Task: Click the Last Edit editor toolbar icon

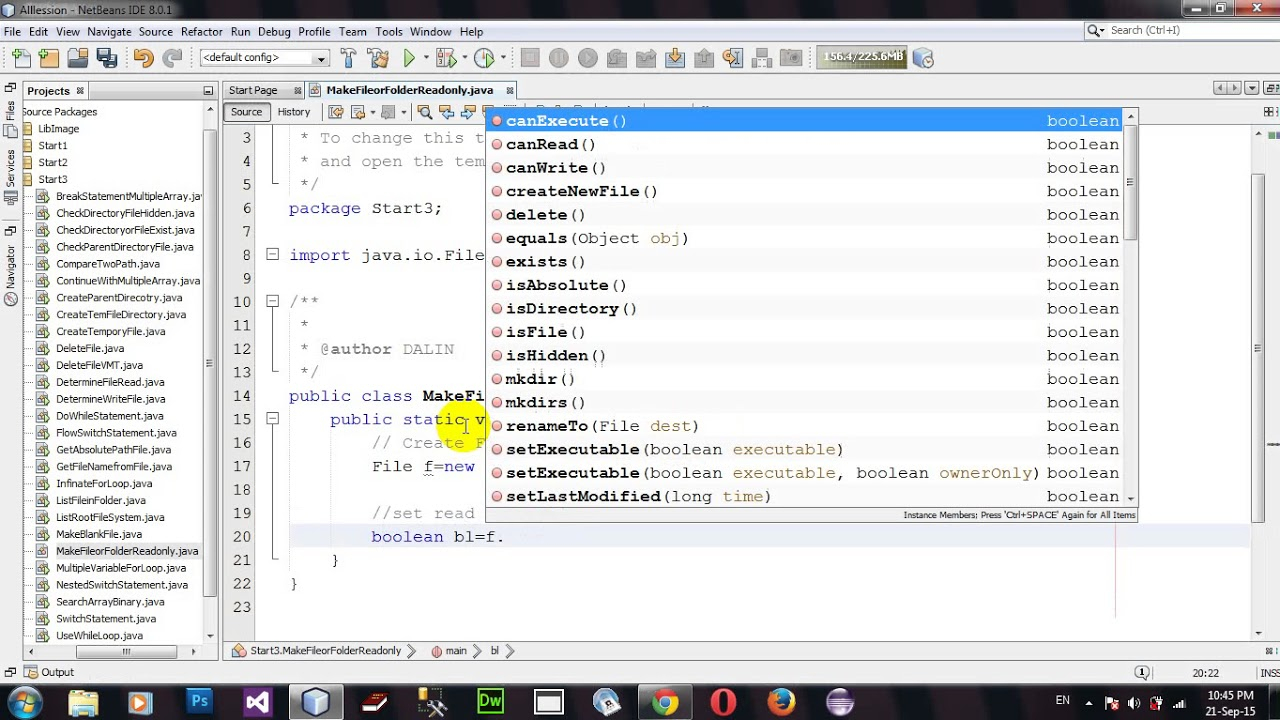Action: click(336, 112)
